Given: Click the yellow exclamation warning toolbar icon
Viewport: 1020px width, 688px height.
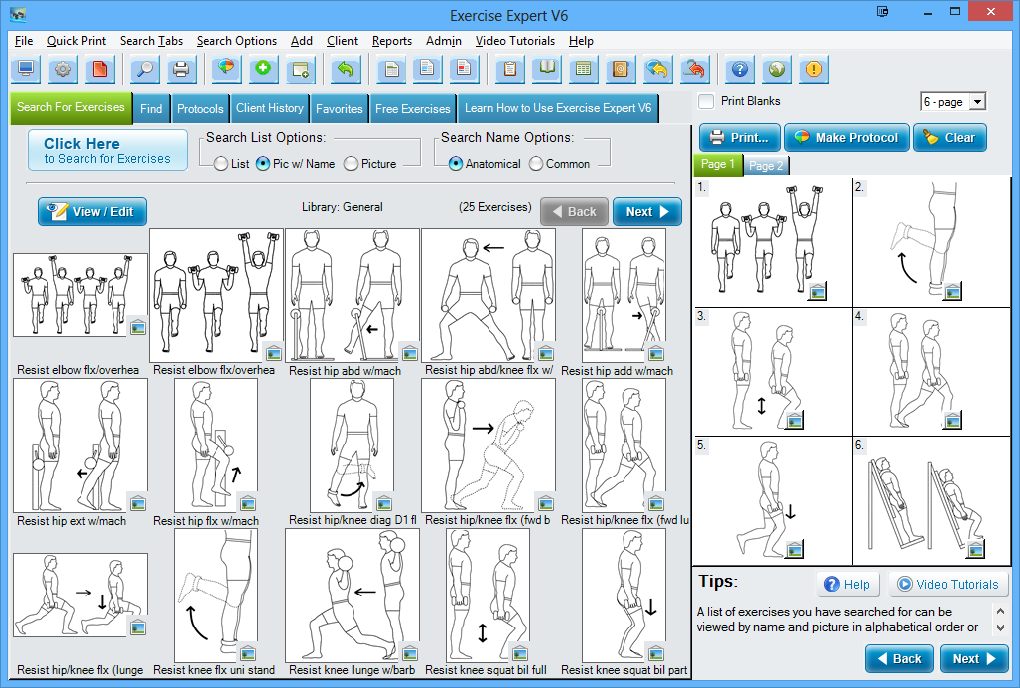Looking at the screenshot, I should pos(814,69).
